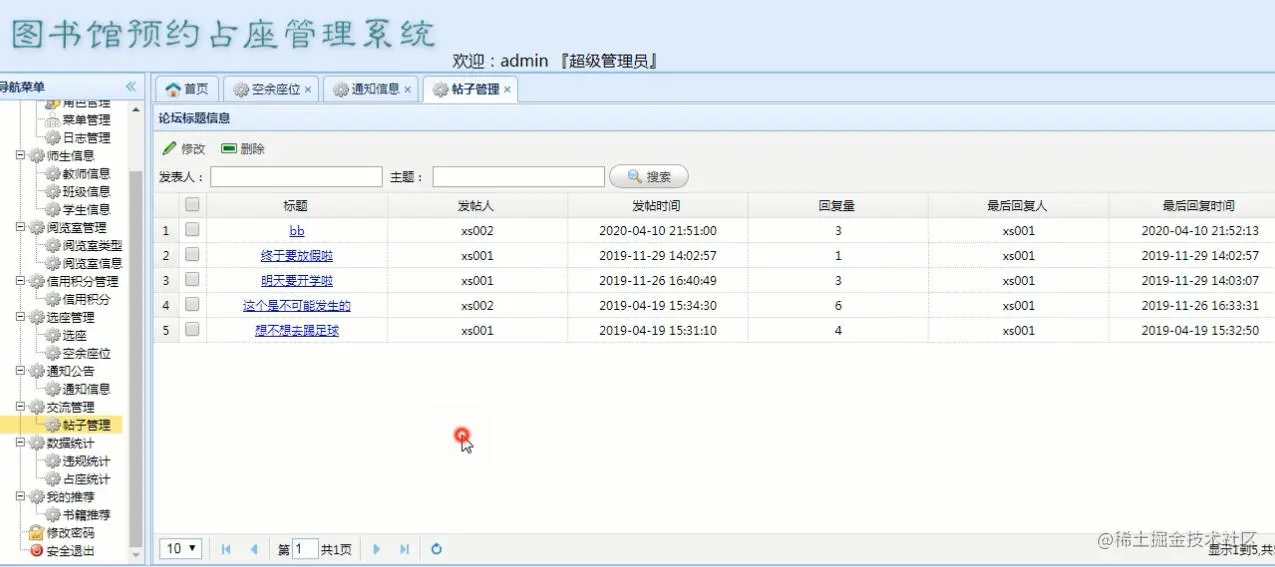Close the 帖子管理 tab
Screen dimensions: 1275x567
507,89
